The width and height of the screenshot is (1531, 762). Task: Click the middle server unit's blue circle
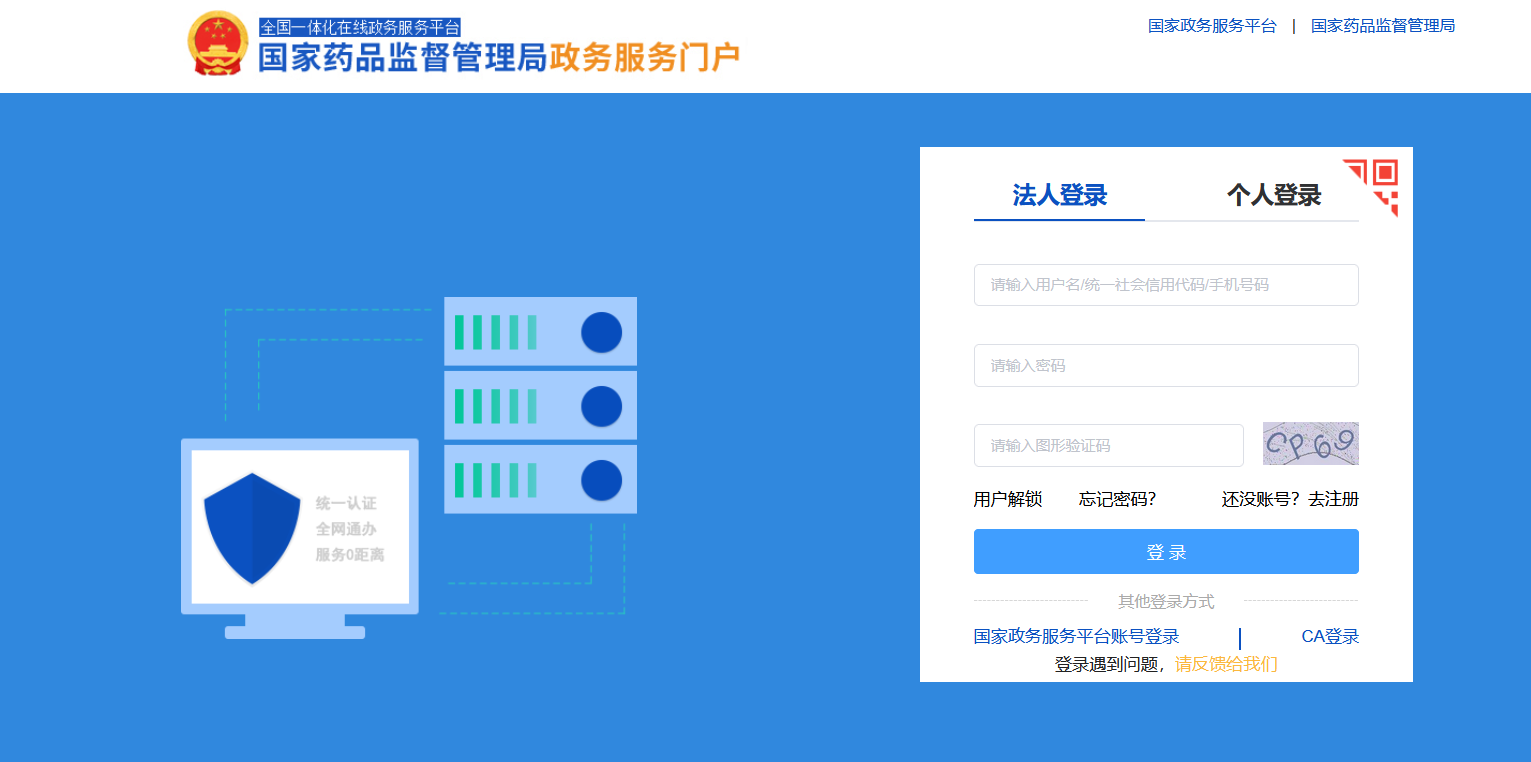pos(601,406)
